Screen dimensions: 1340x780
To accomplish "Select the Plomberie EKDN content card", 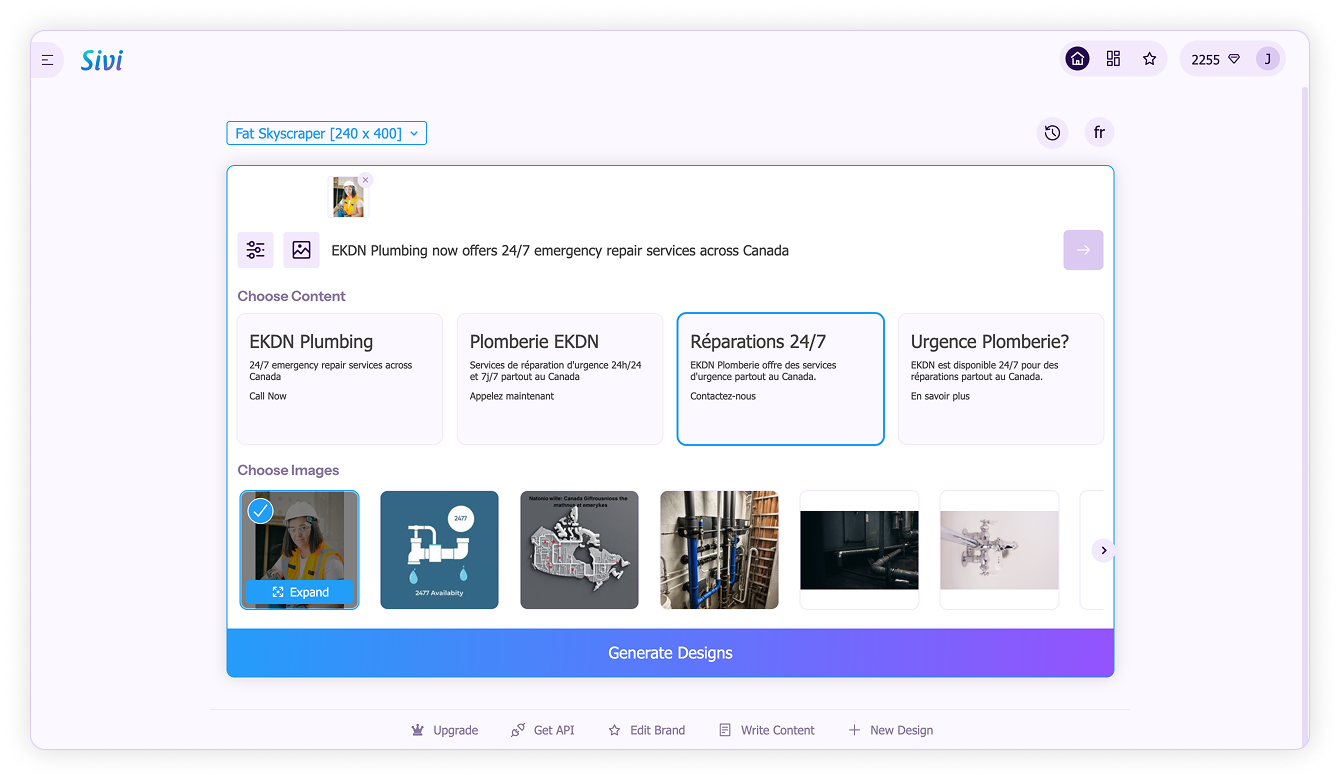I will (560, 379).
